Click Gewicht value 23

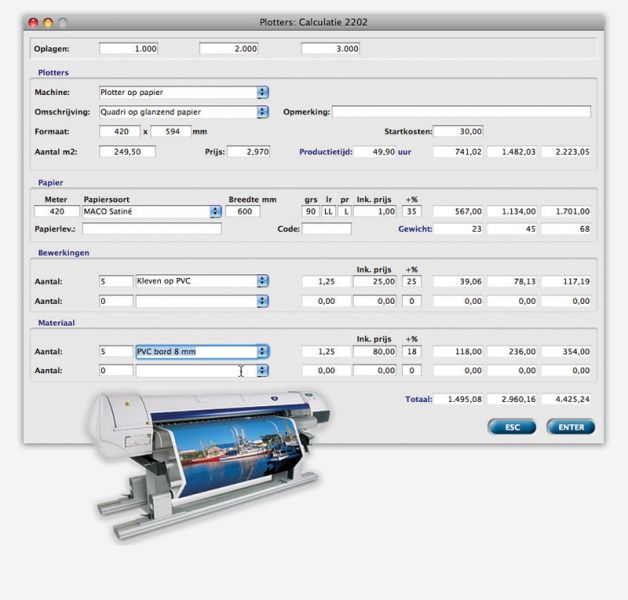click(458, 229)
